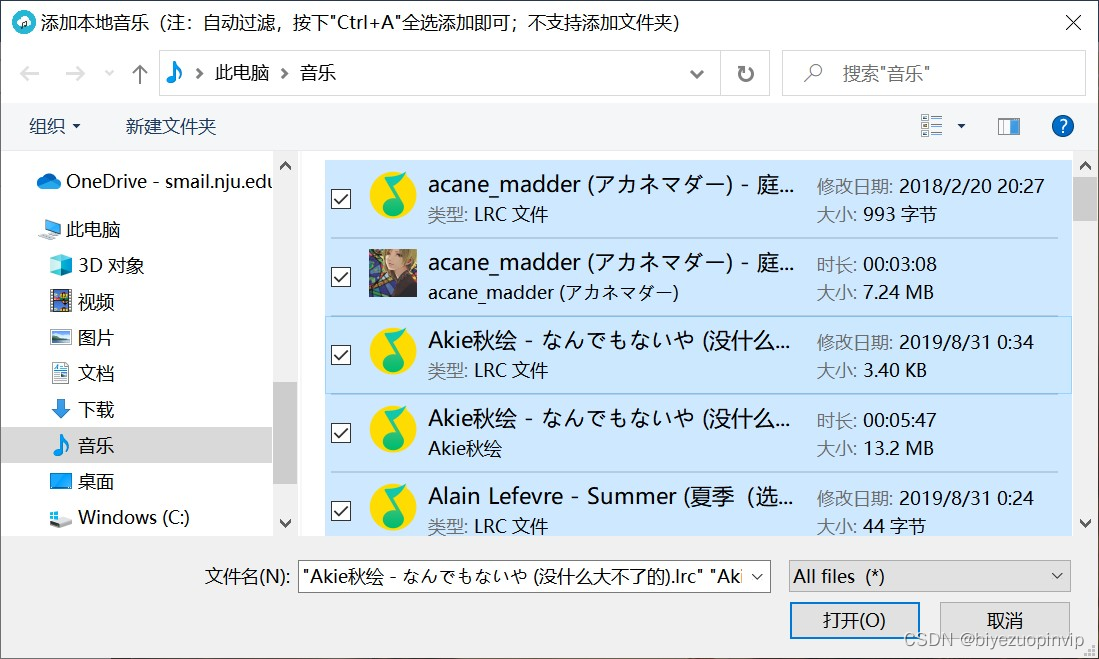
Task: Click the 取消 button
Action: [1005, 620]
